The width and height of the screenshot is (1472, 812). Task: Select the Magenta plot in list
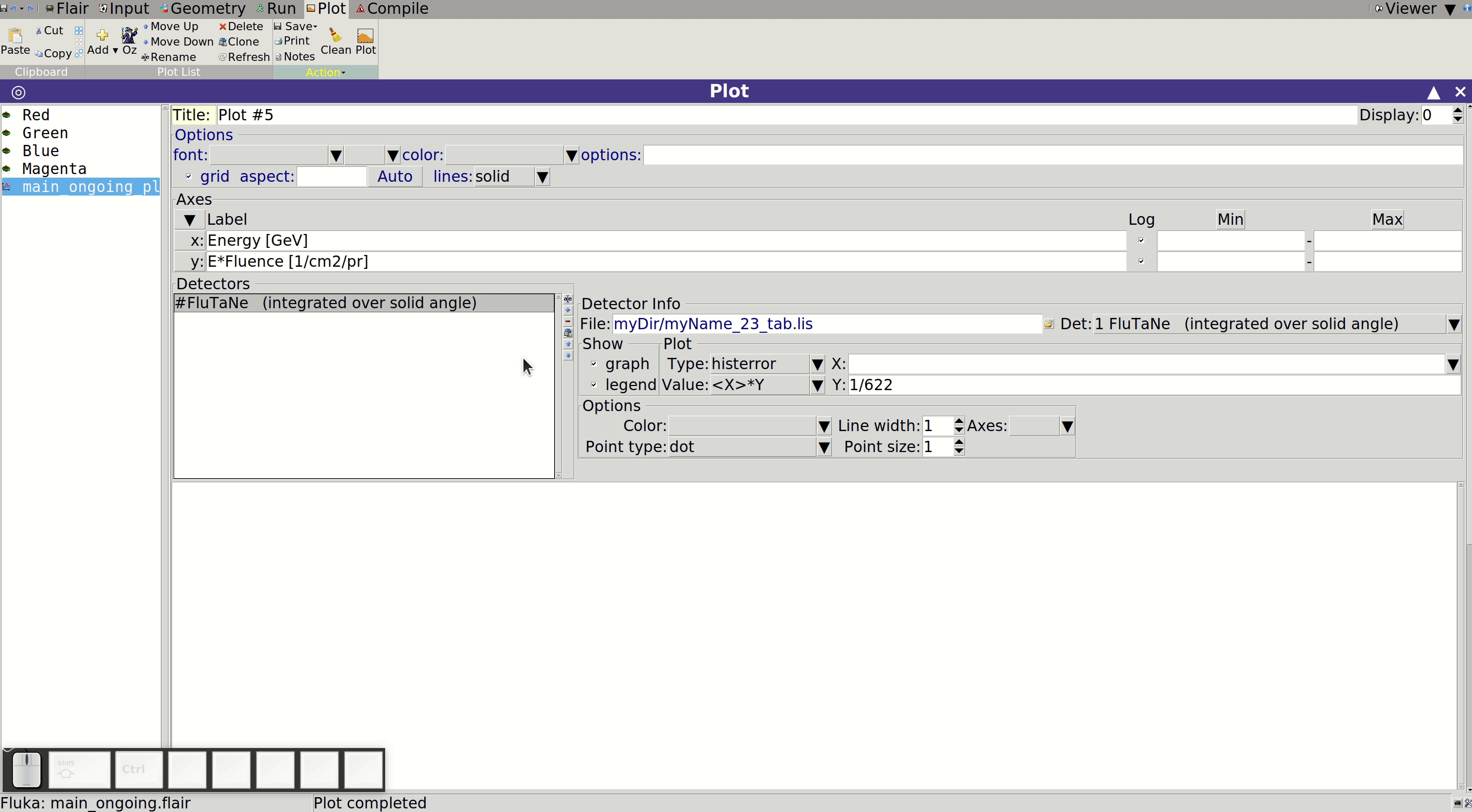coord(54,168)
